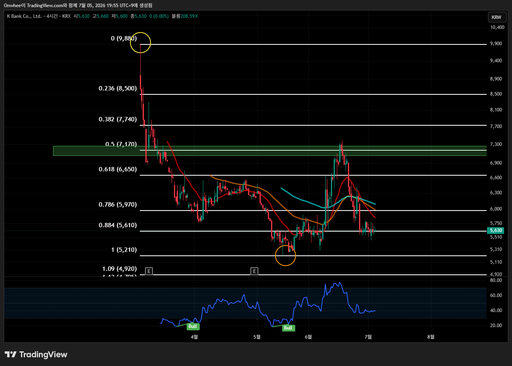
Task: Click the 6,000 price axis label
Action: (x=496, y=209)
